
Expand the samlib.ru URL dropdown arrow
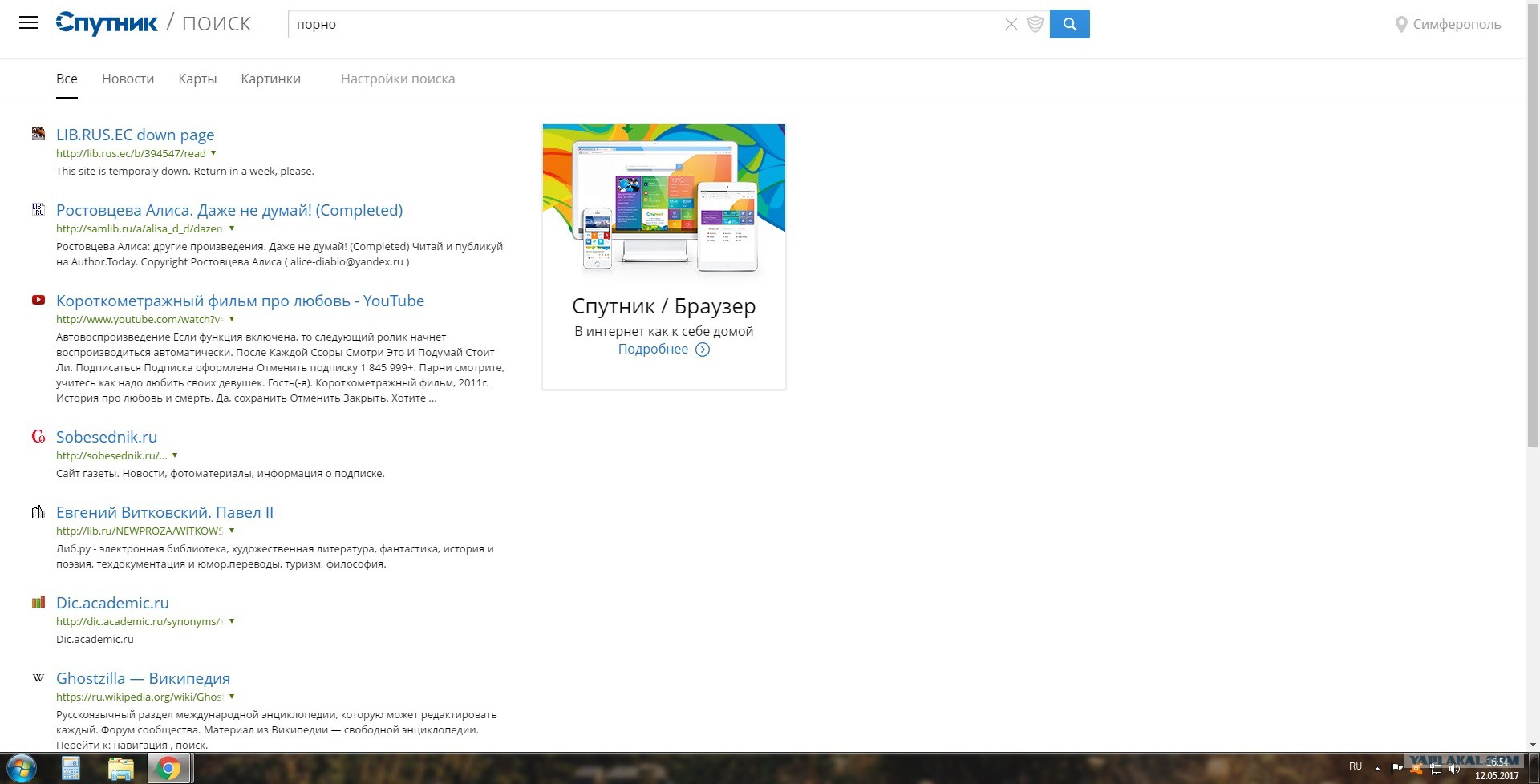click(x=232, y=228)
